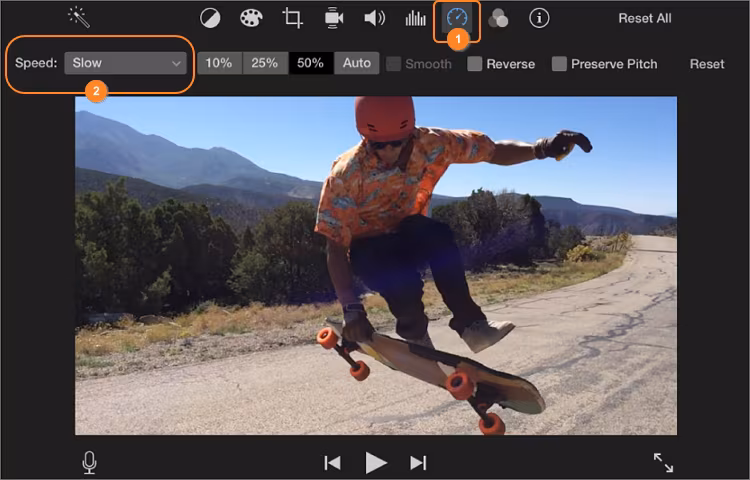This screenshot has height=480, width=750.
Task: Enable the Reverse checkbox
Action: (x=474, y=64)
